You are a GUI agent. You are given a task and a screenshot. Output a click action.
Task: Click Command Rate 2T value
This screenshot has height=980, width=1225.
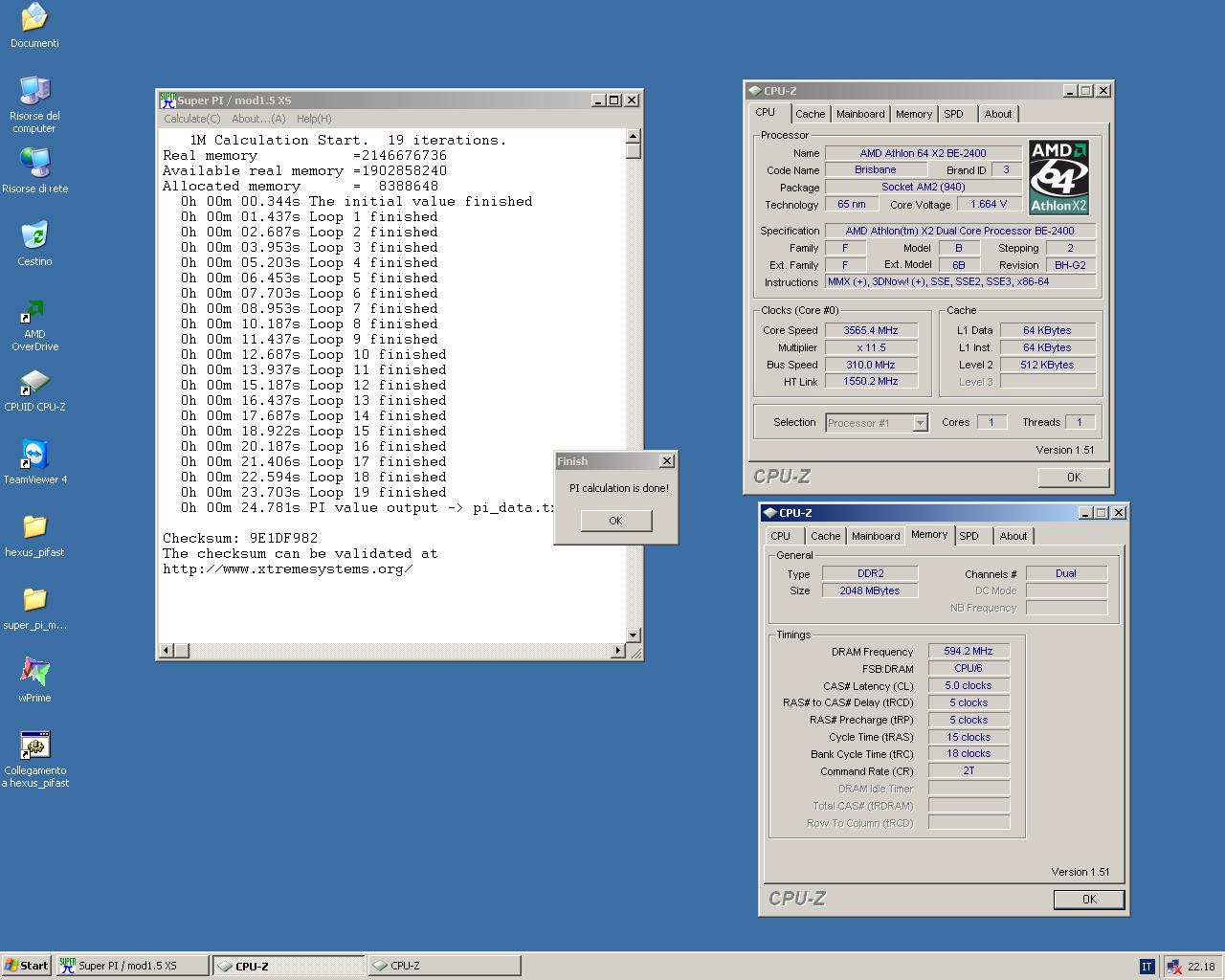[969, 770]
